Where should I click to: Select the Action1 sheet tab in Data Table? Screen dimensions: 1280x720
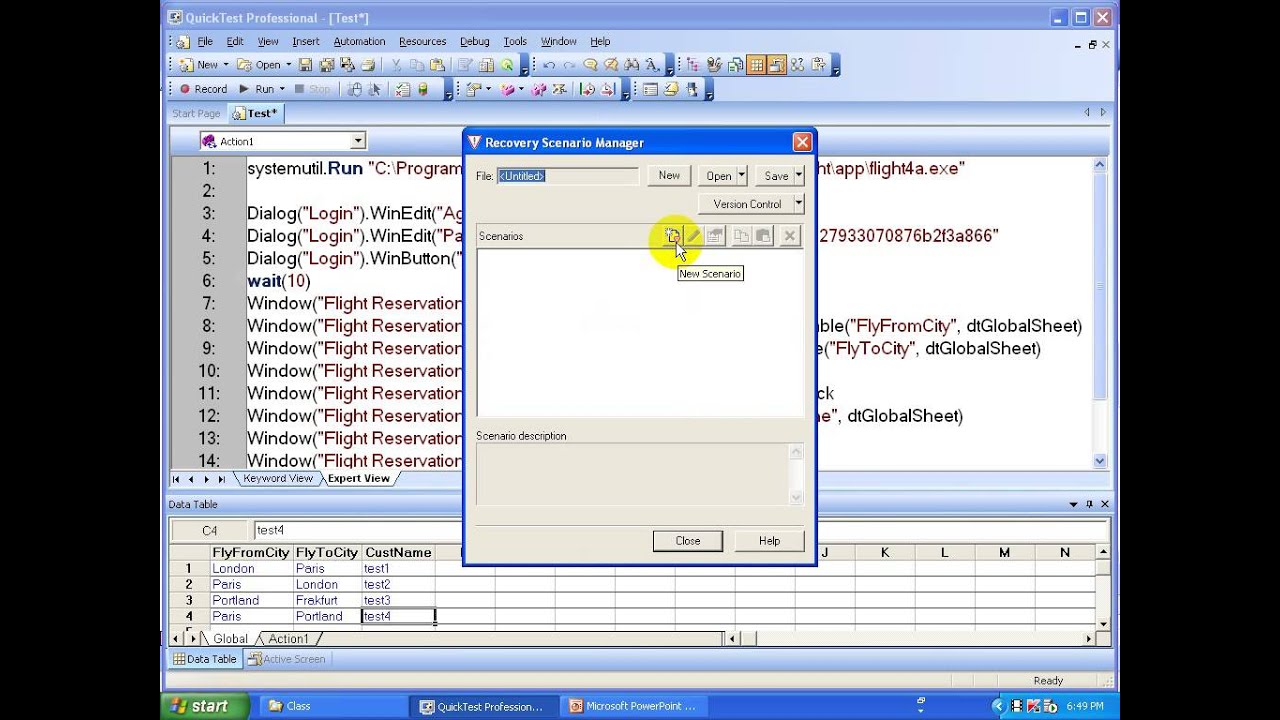point(288,639)
